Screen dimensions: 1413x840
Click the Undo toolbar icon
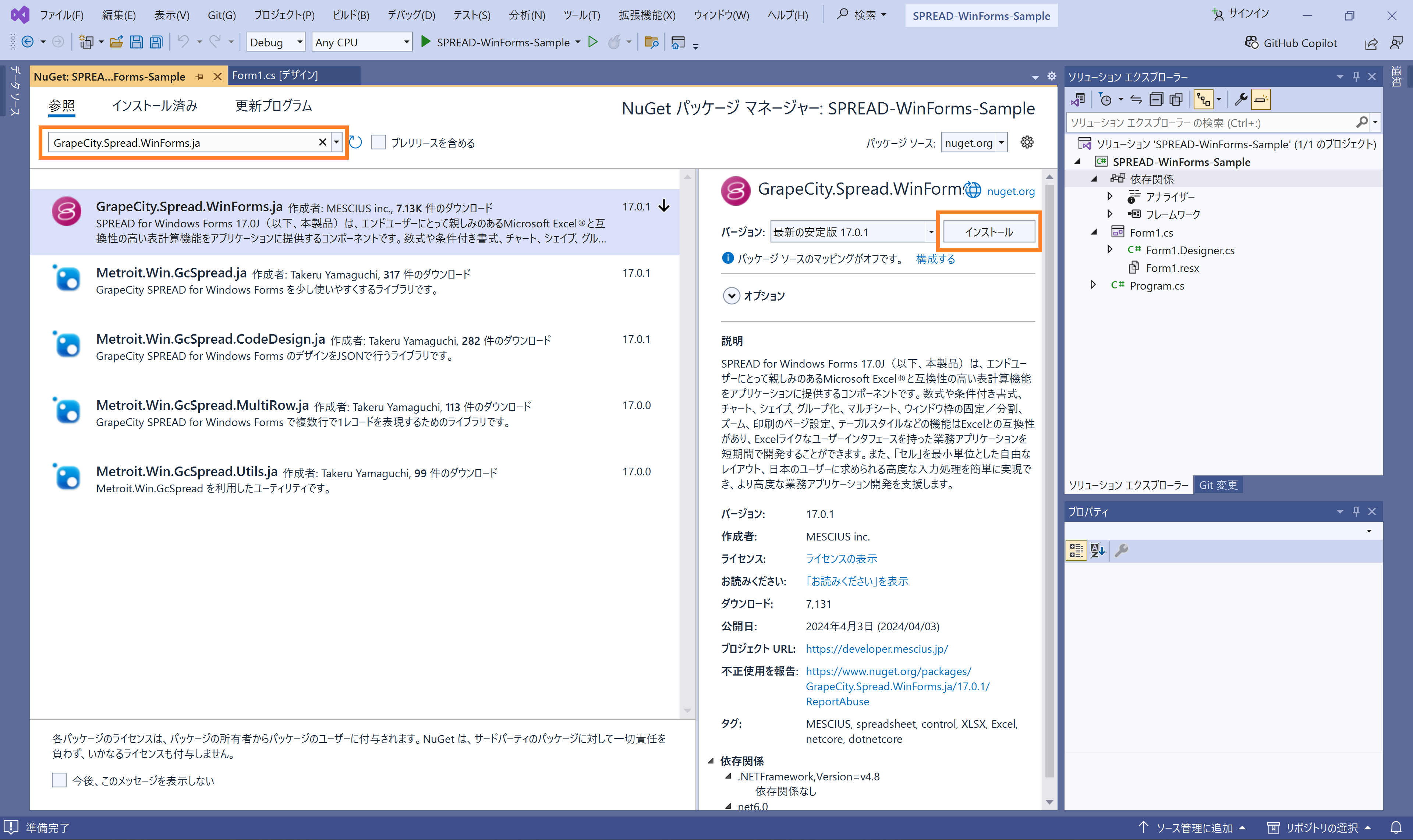183,41
